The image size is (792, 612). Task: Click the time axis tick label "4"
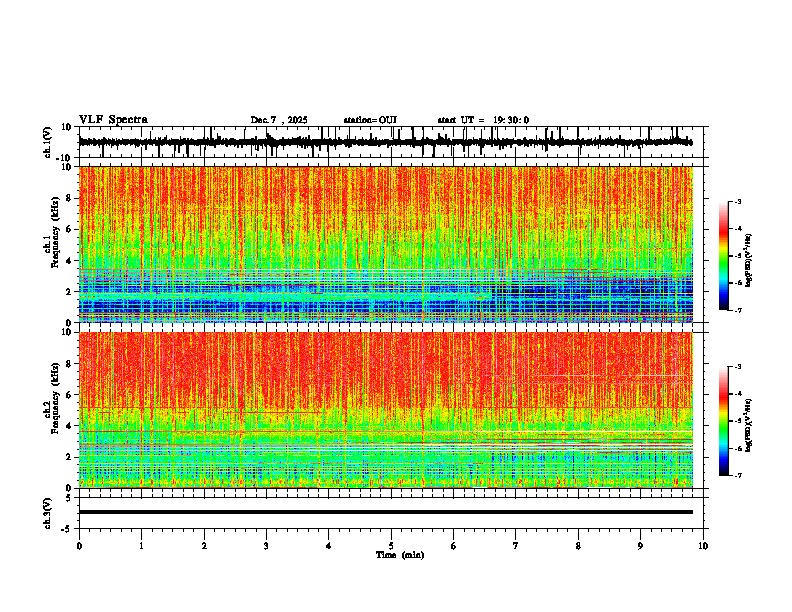(x=329, y=546)
